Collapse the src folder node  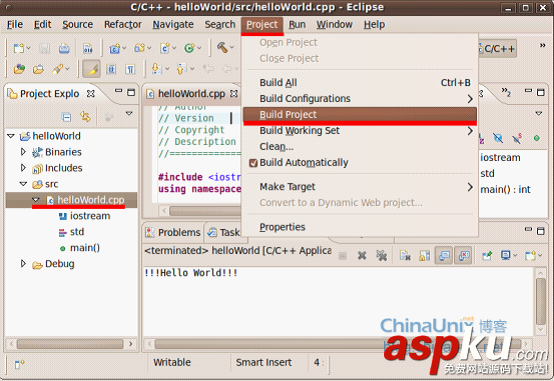(x=23, y=184)
